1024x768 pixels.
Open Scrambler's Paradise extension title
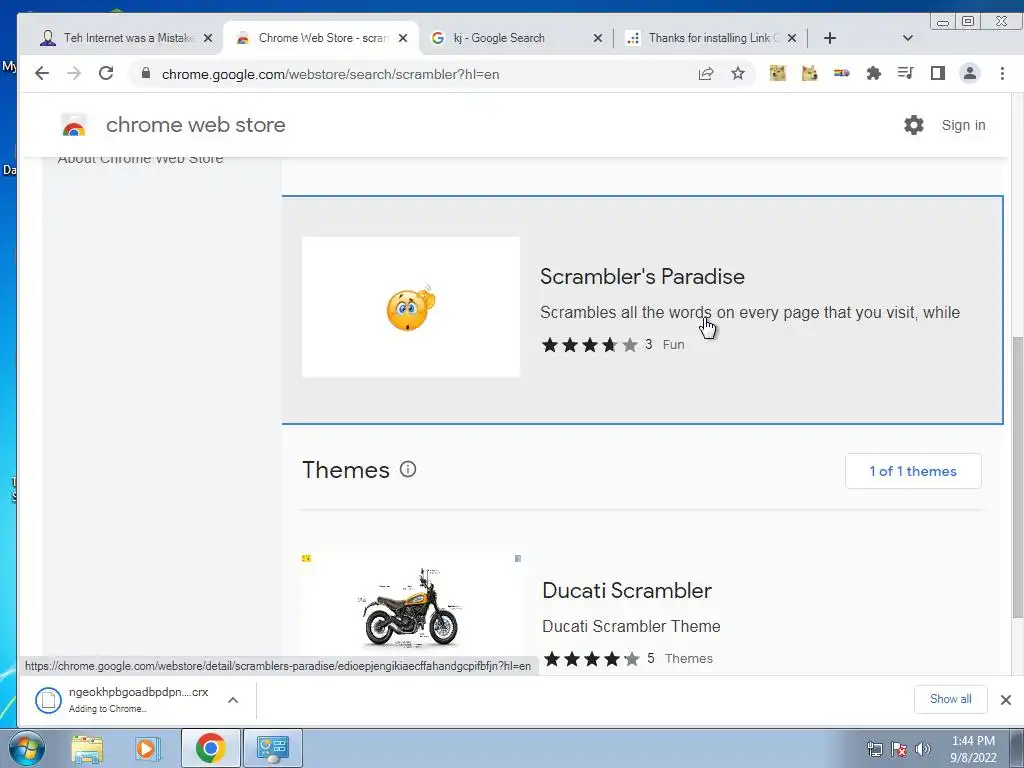[642, 276]
